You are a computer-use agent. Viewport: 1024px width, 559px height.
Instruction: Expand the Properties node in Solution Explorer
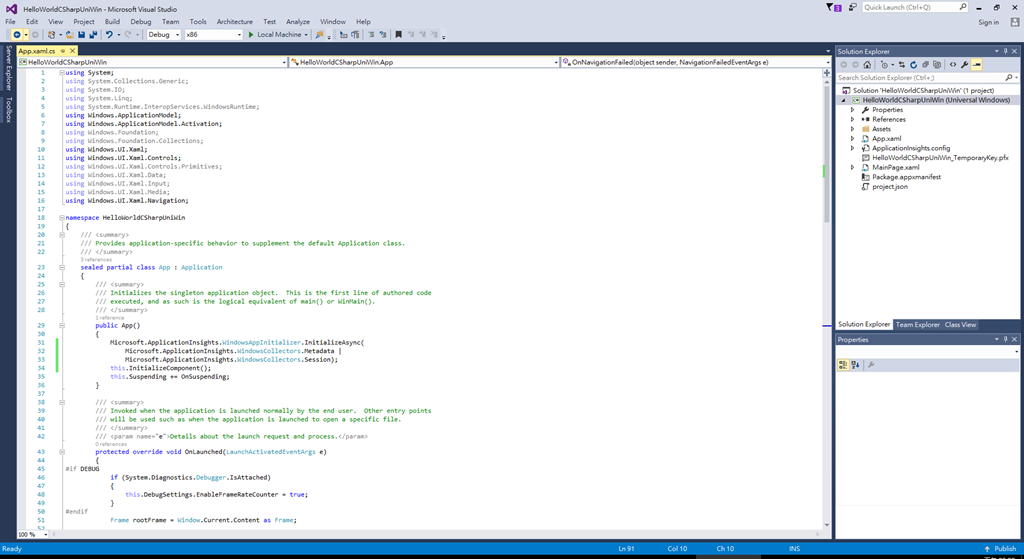pyautogui.click(x=852, y=110)
